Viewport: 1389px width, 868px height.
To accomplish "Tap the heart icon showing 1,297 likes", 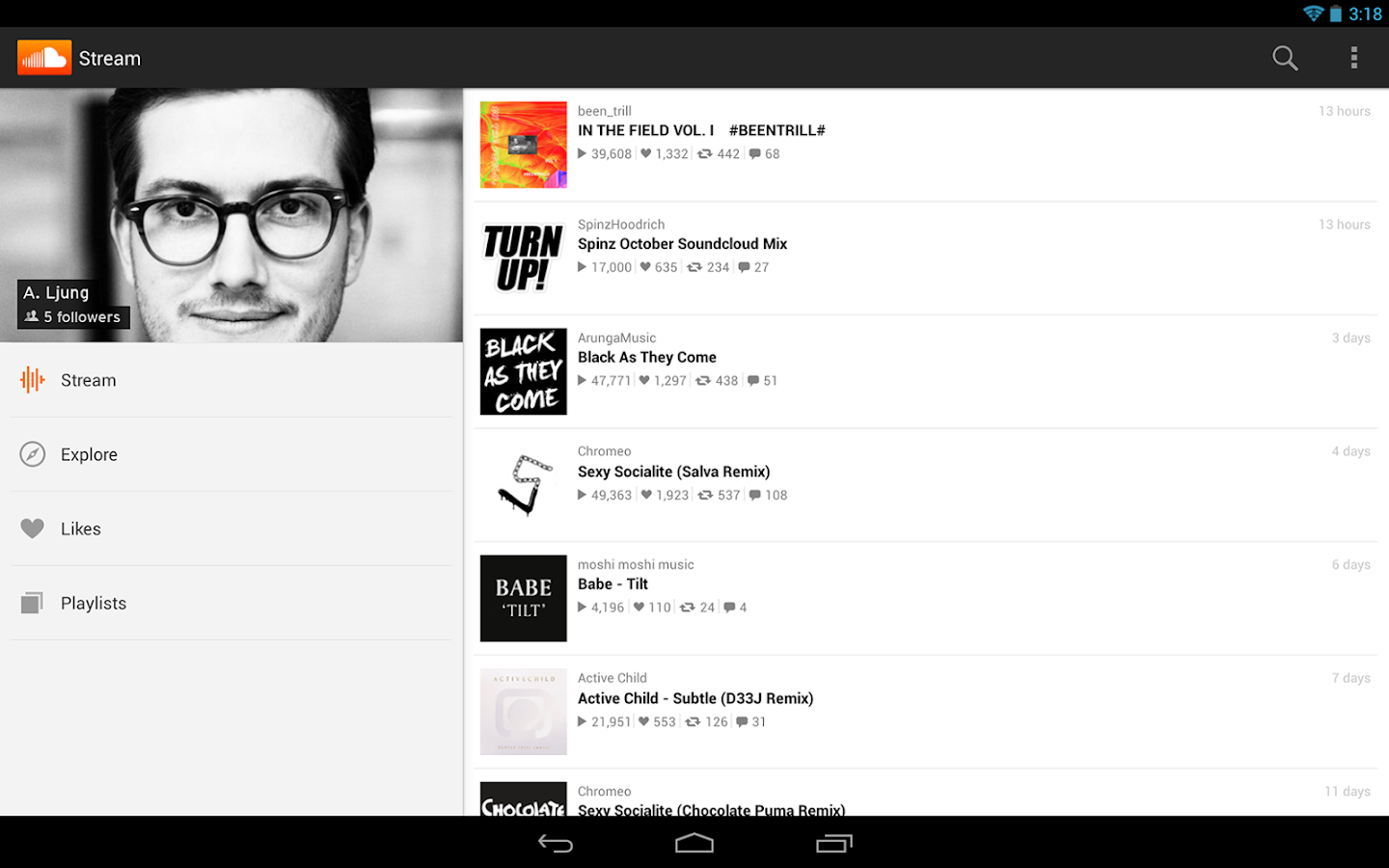I will 644,380.
